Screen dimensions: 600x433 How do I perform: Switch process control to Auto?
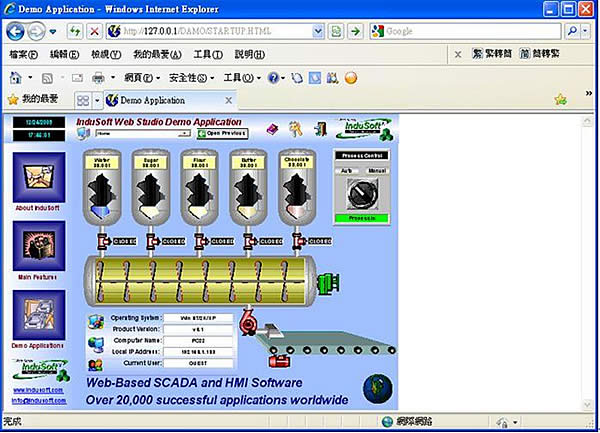(345, 171)
